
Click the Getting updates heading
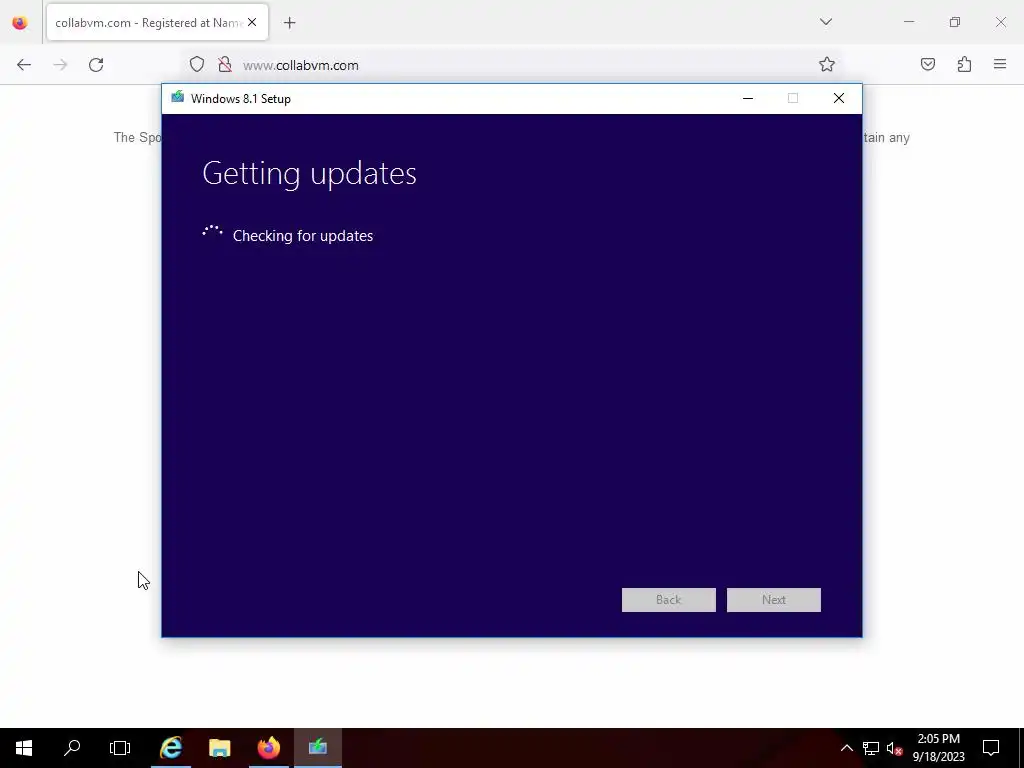310,174
